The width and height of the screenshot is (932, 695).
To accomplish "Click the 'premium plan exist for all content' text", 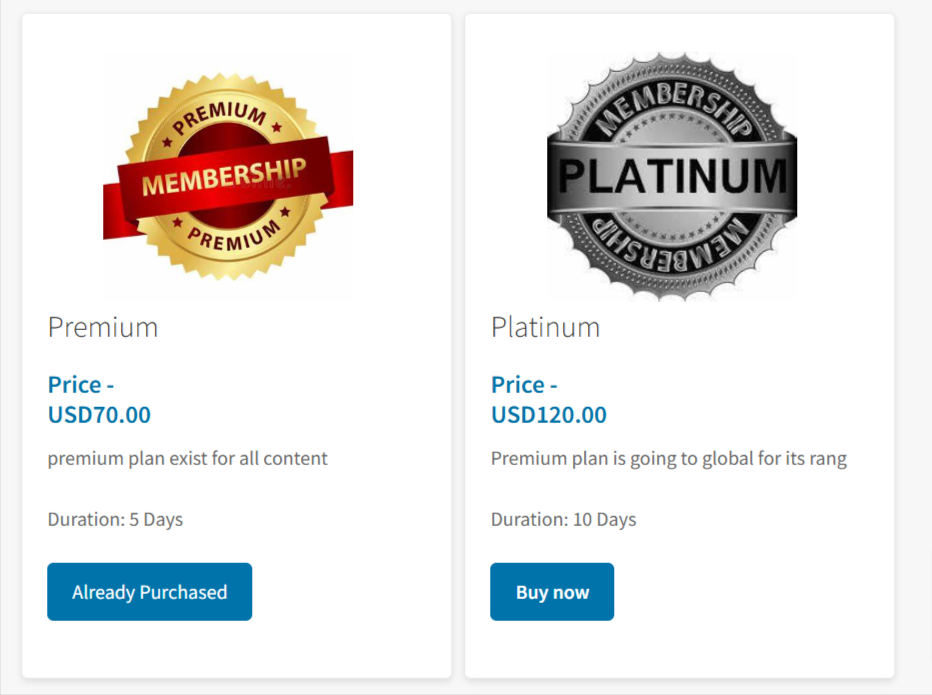I will pyautogui.click(x=188, y=459).
